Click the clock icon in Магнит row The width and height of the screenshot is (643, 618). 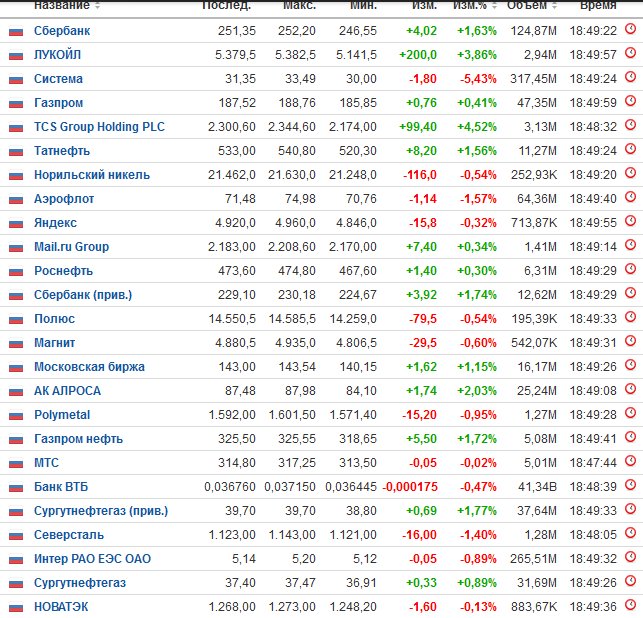(x=630, y=341)
